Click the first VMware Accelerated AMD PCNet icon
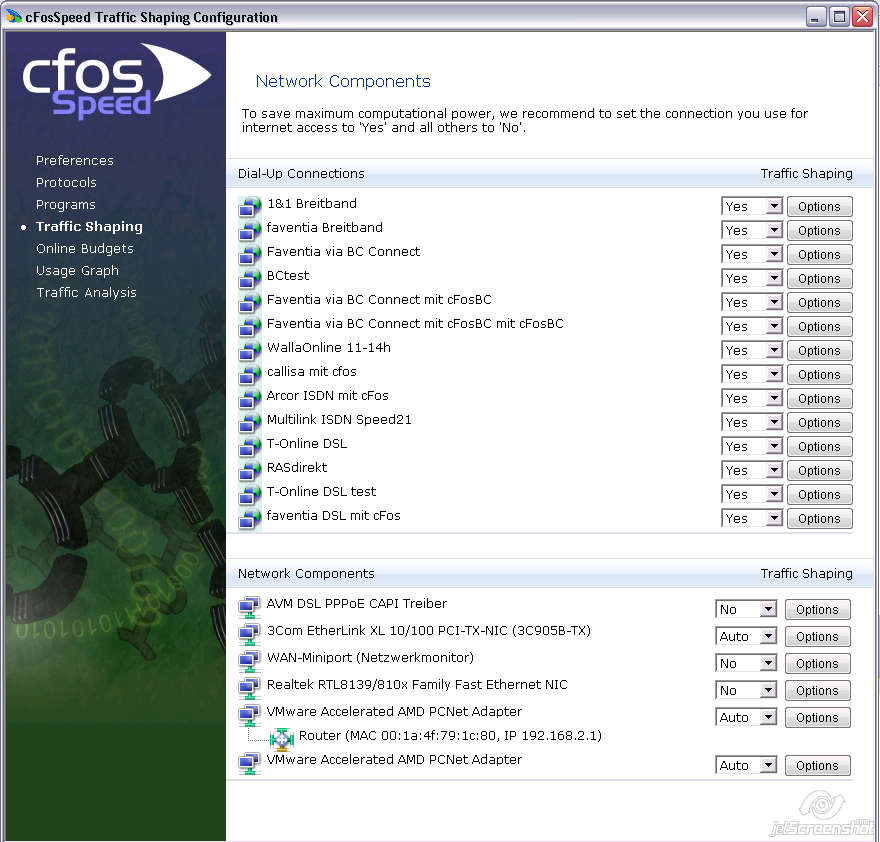This screenshot has height=842, width=880. click(x=249, y=715)
